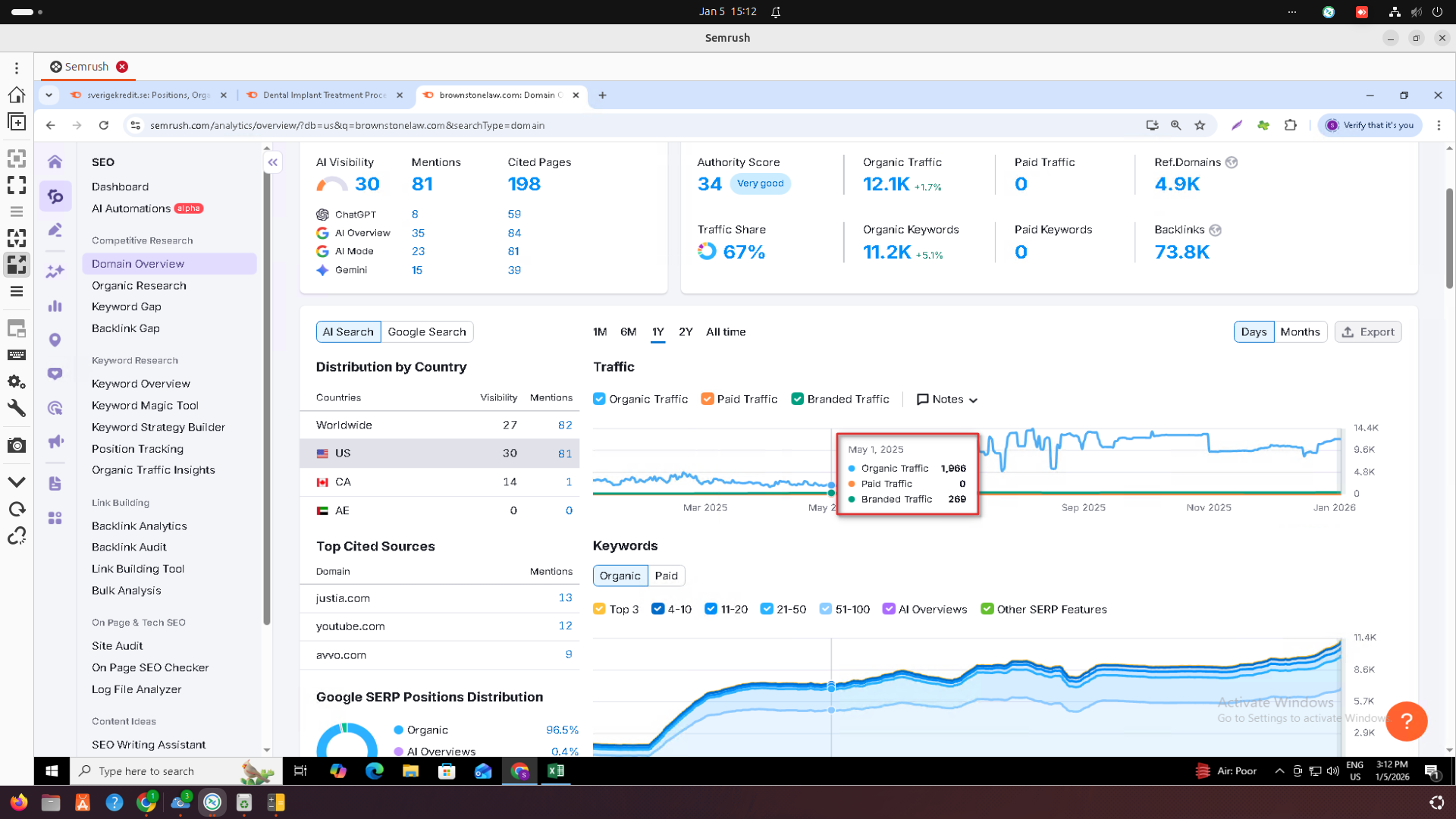Click the orange help question-mark button

pos(1406,720)
